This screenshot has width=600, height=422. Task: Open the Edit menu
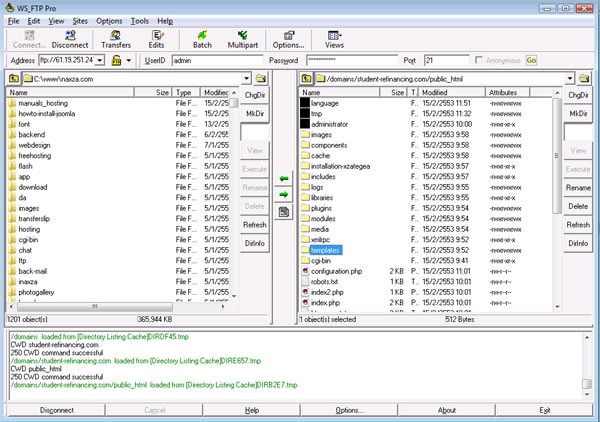pyautogui.click(x=34, y=21)
